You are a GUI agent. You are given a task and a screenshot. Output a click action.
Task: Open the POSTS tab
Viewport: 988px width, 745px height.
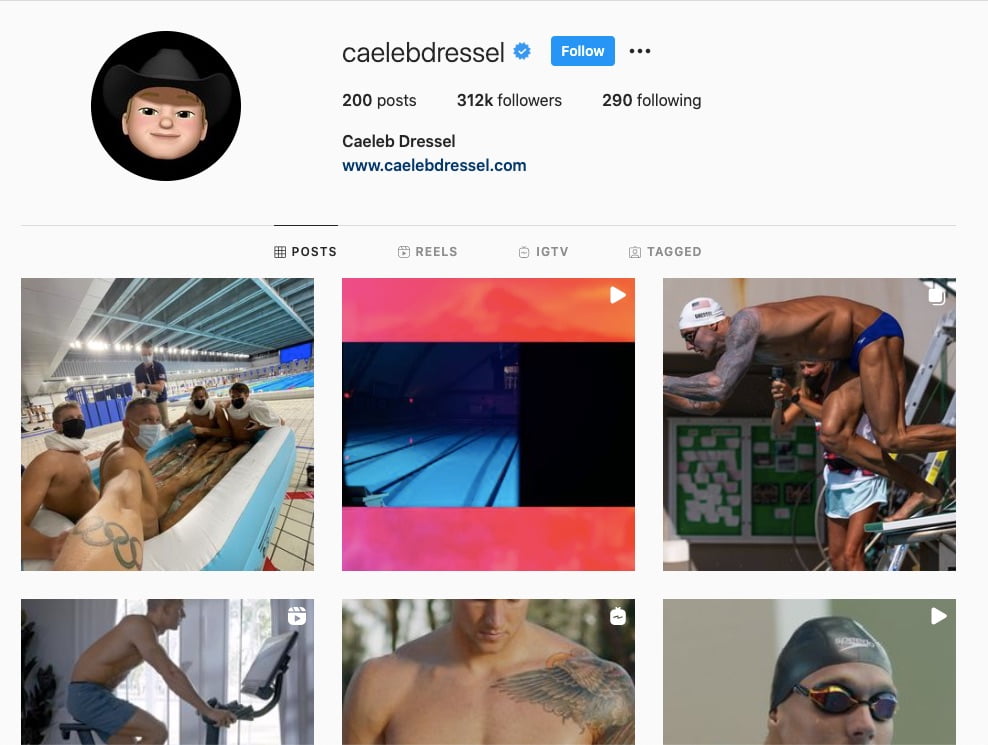pos(306,251)
